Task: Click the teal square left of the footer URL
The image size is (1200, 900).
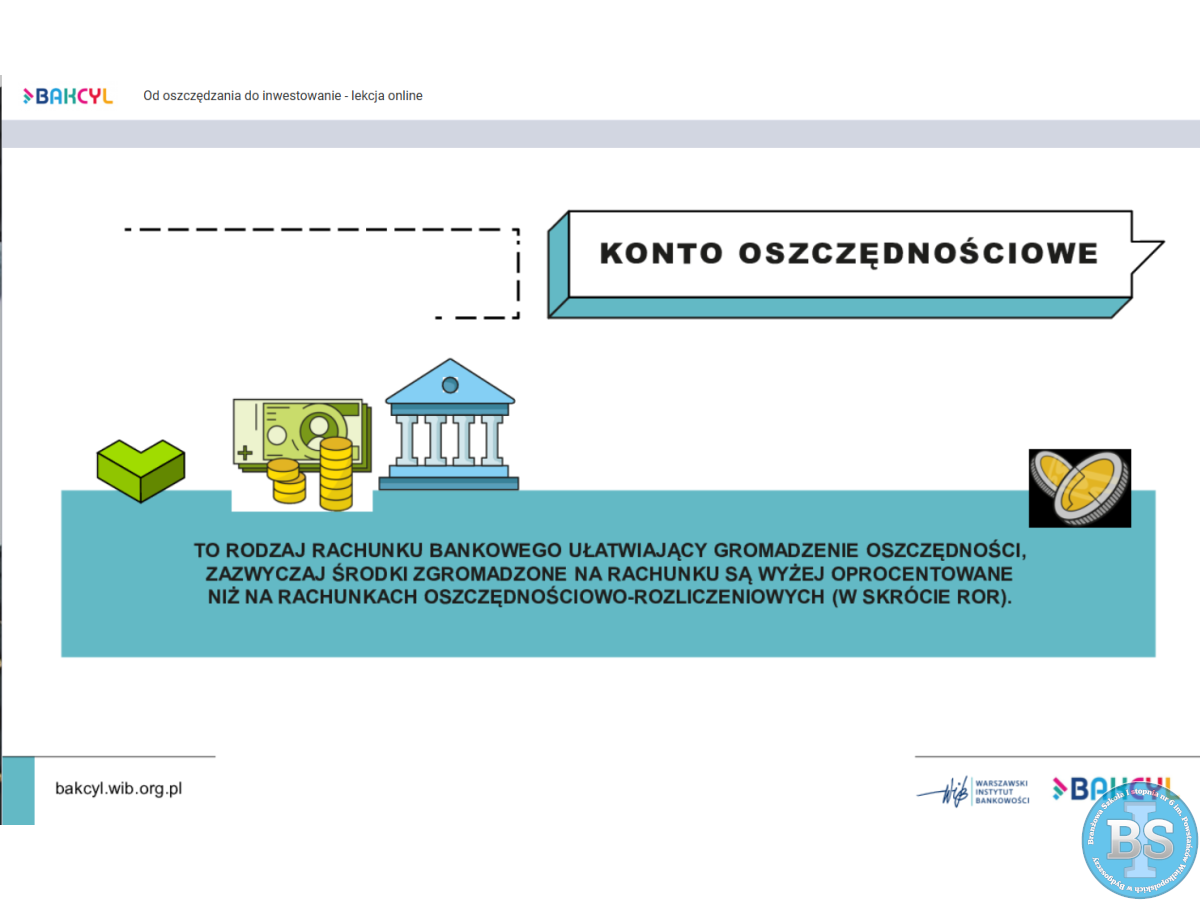Action: [x=18, y=790]
